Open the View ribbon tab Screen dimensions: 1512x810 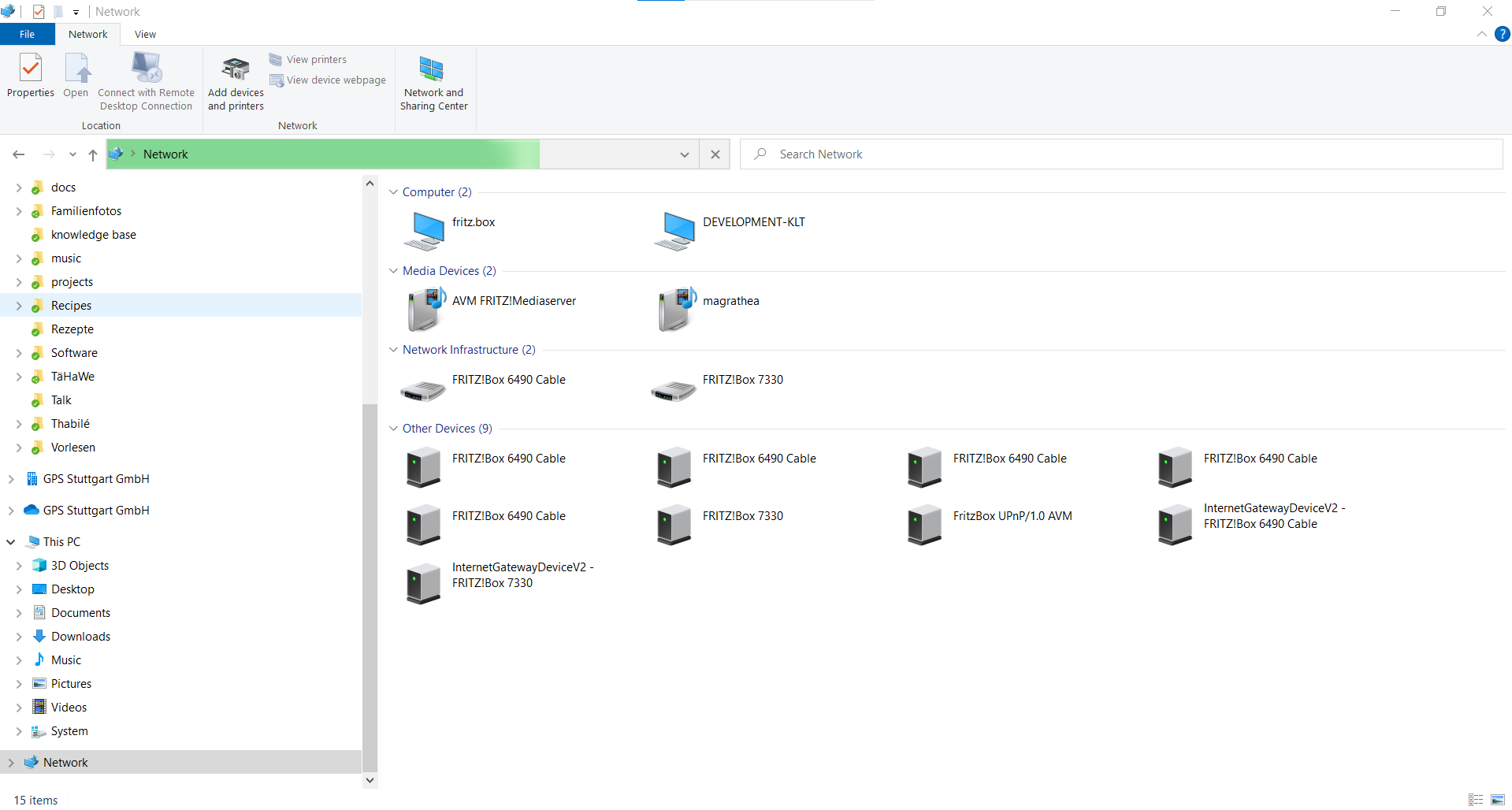coord(145,35)
